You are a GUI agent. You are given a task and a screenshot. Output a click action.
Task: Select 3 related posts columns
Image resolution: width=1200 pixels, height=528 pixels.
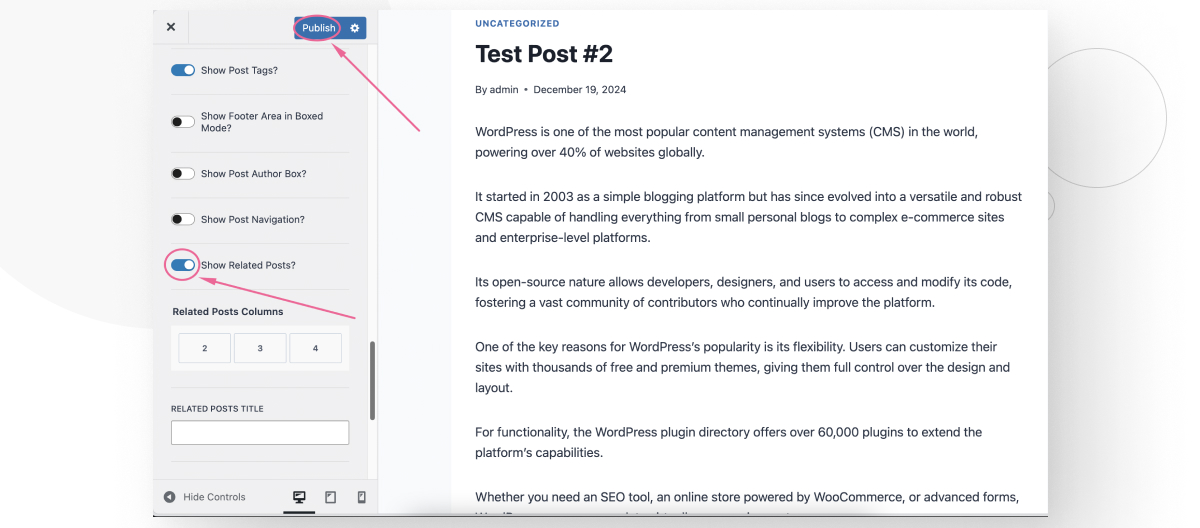(x=260, y=348)
